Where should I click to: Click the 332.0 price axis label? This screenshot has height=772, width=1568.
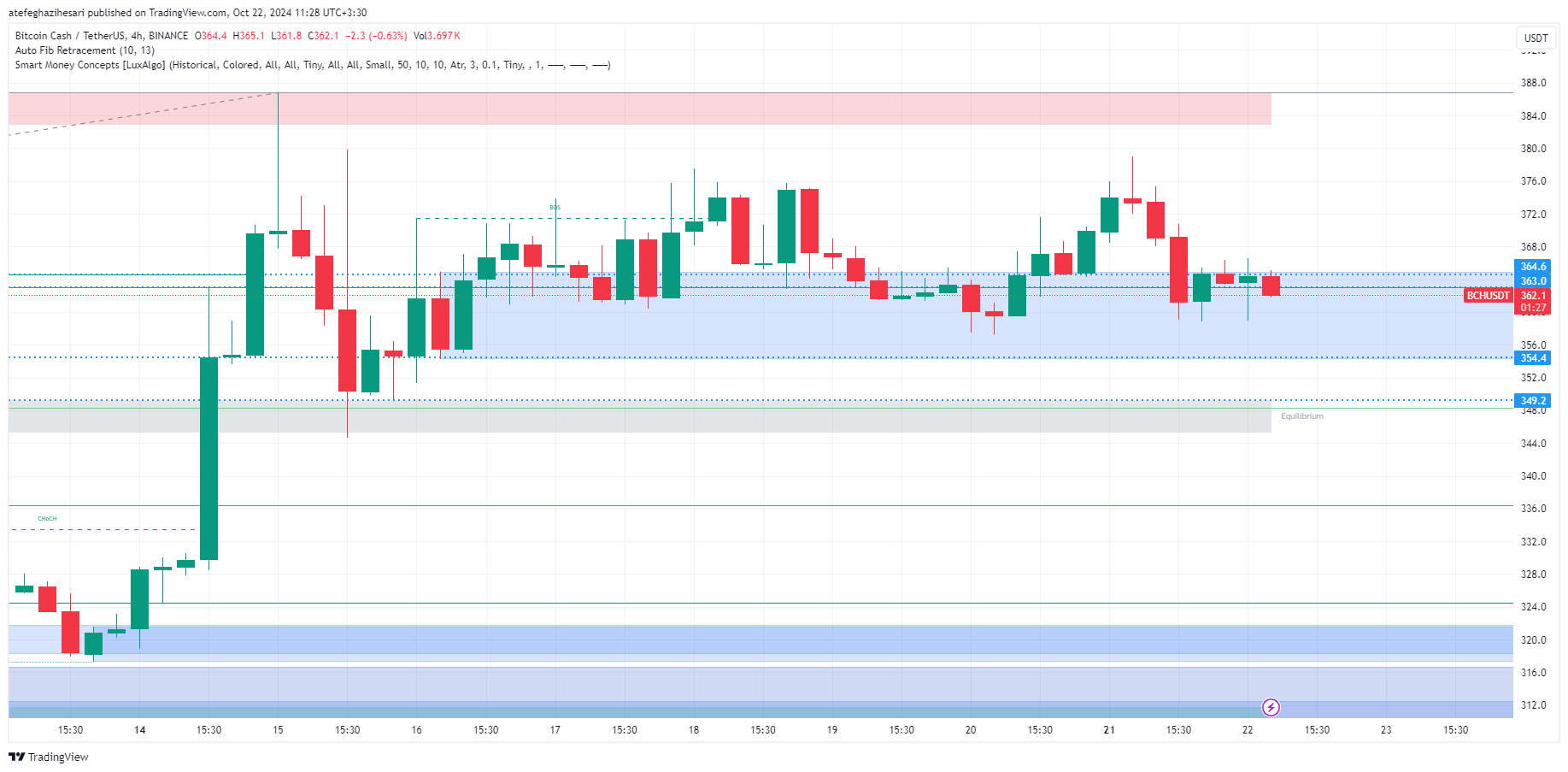tap(1533, 542)
